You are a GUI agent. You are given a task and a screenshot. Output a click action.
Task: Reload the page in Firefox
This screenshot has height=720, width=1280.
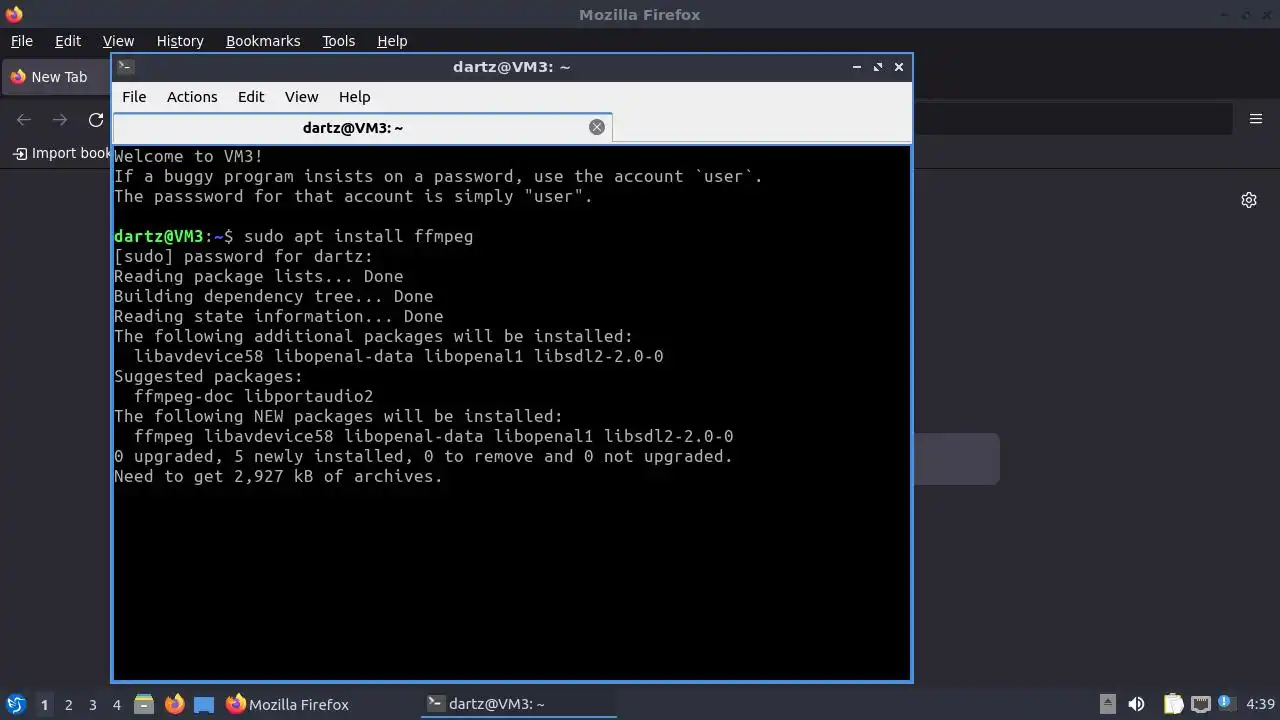pos(96,120)
